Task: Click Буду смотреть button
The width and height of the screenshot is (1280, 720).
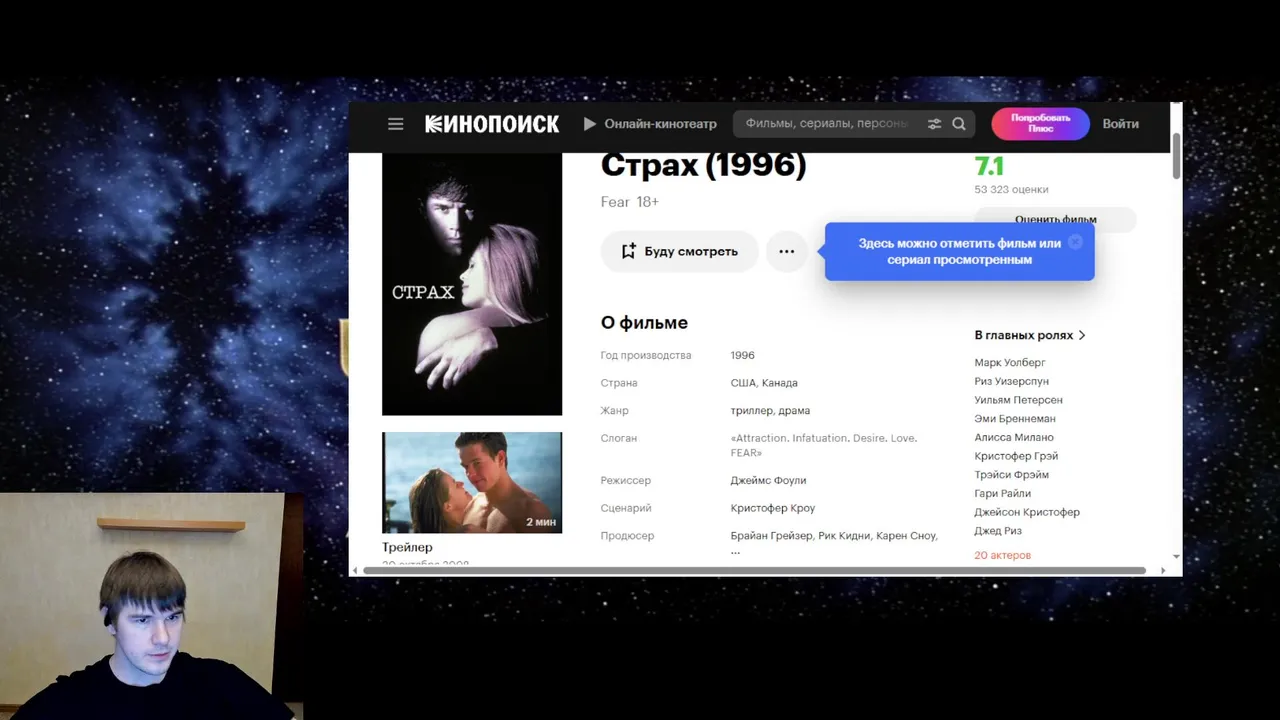Action: click(x=679, y=251)
